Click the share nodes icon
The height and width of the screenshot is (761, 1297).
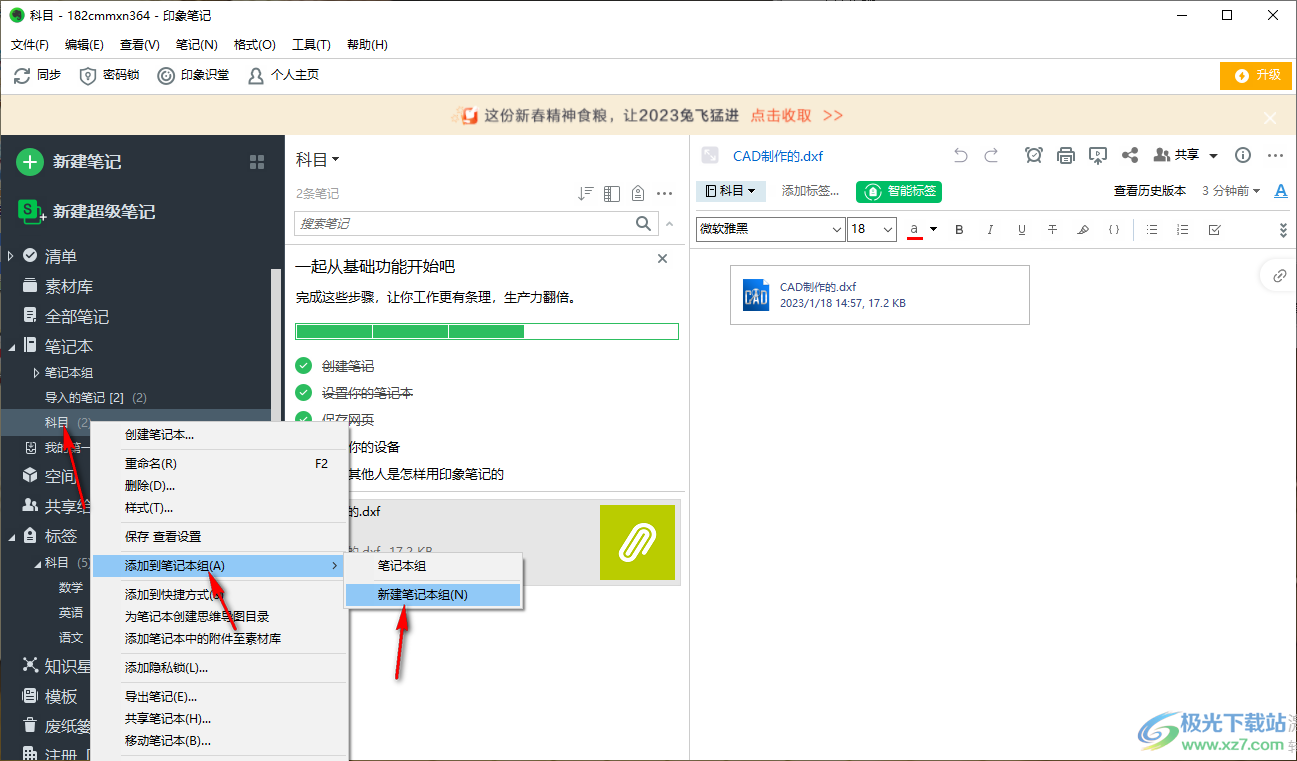(x=1130, y=155)
